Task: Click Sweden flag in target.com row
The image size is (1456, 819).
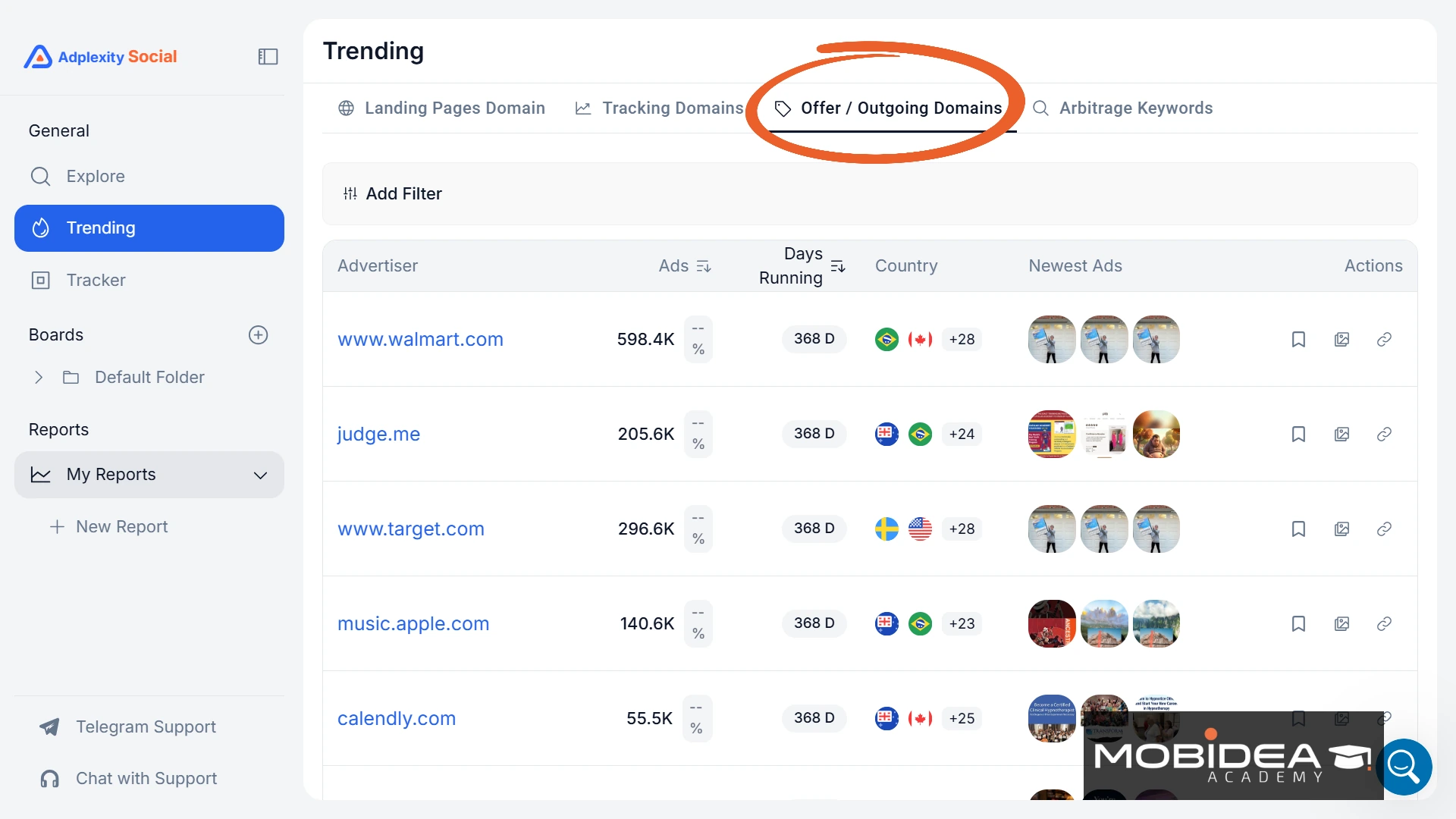Action: (x=886, y=529)
